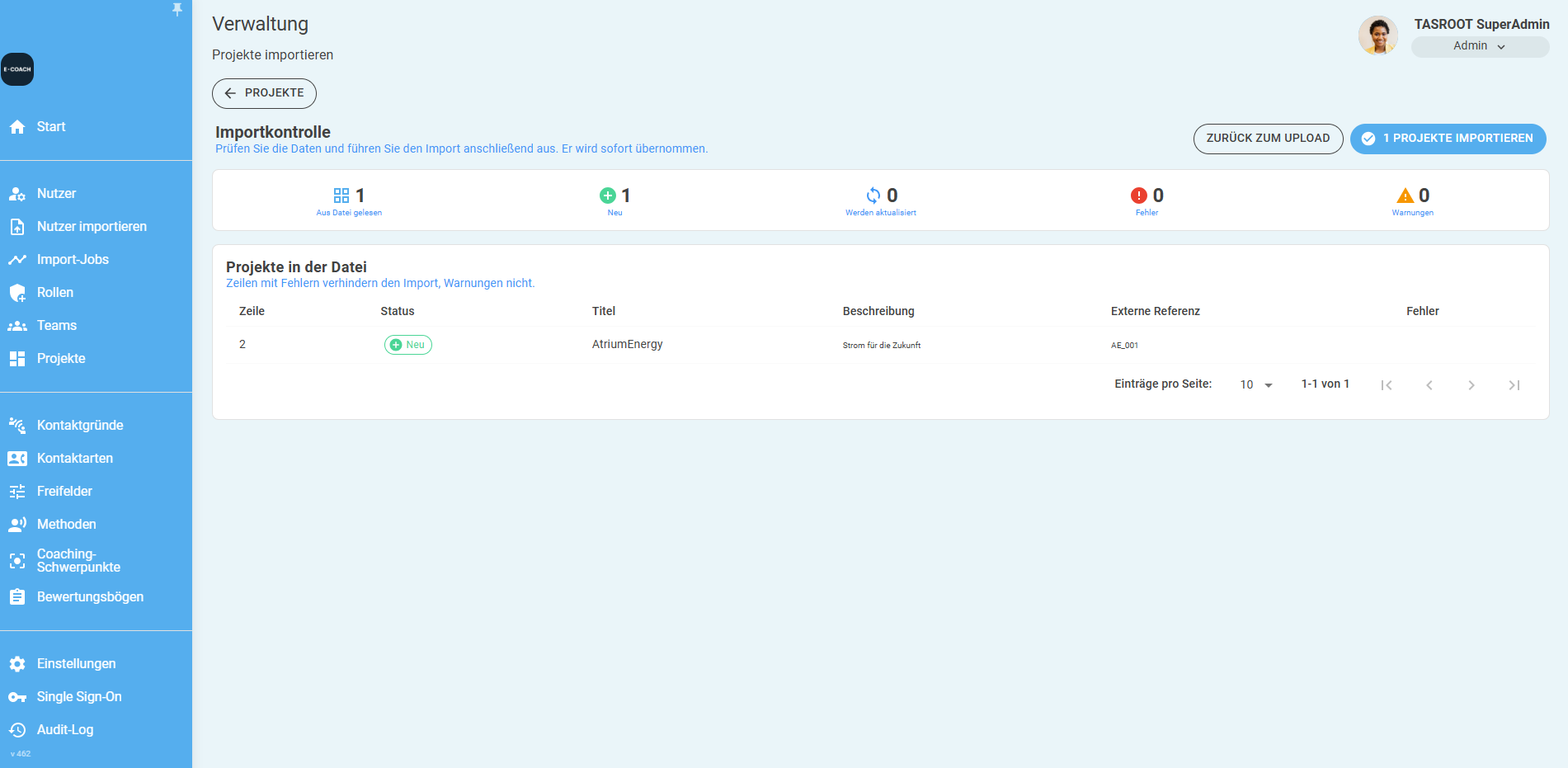Click ZURÜCK ZUM UPLOAD button
Image resolution: width=1568 pixels, height=768 pixels.
tap(1268, 139)
